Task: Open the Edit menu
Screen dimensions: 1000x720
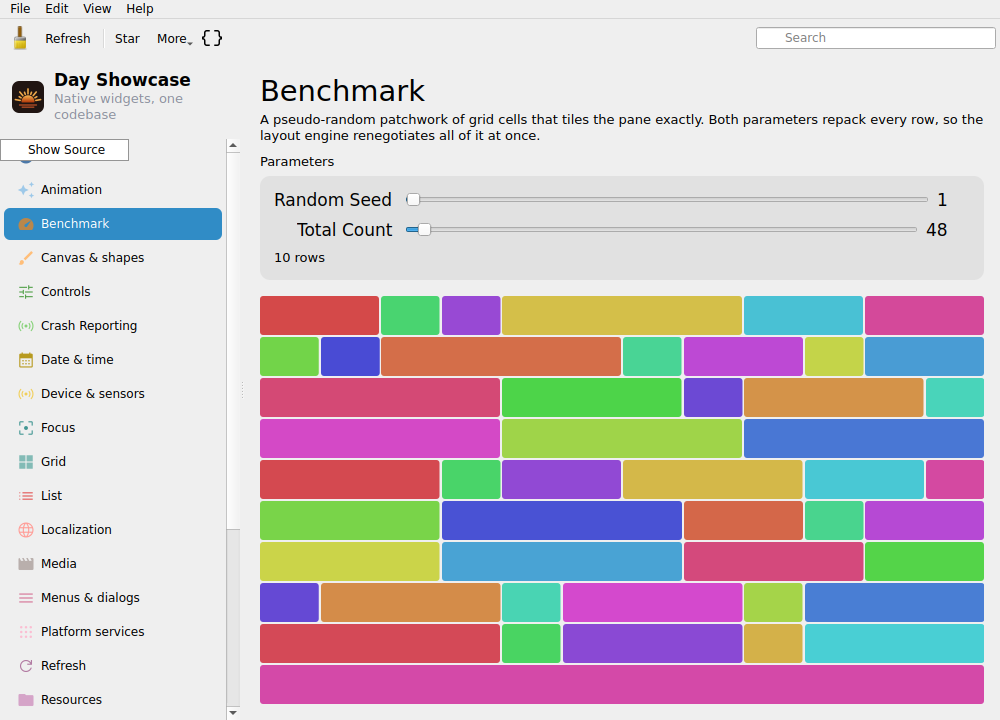Action: (57, 9)
